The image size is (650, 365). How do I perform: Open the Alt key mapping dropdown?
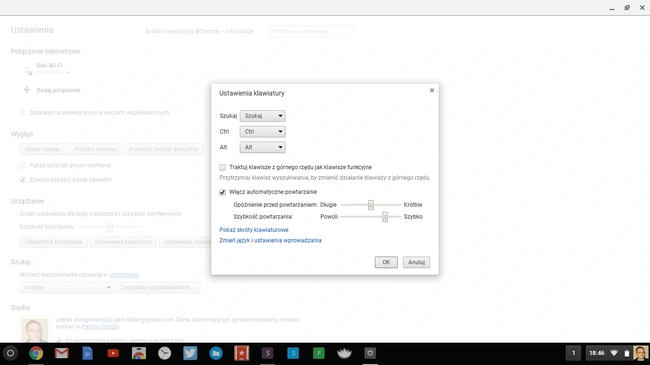(263, 147)
